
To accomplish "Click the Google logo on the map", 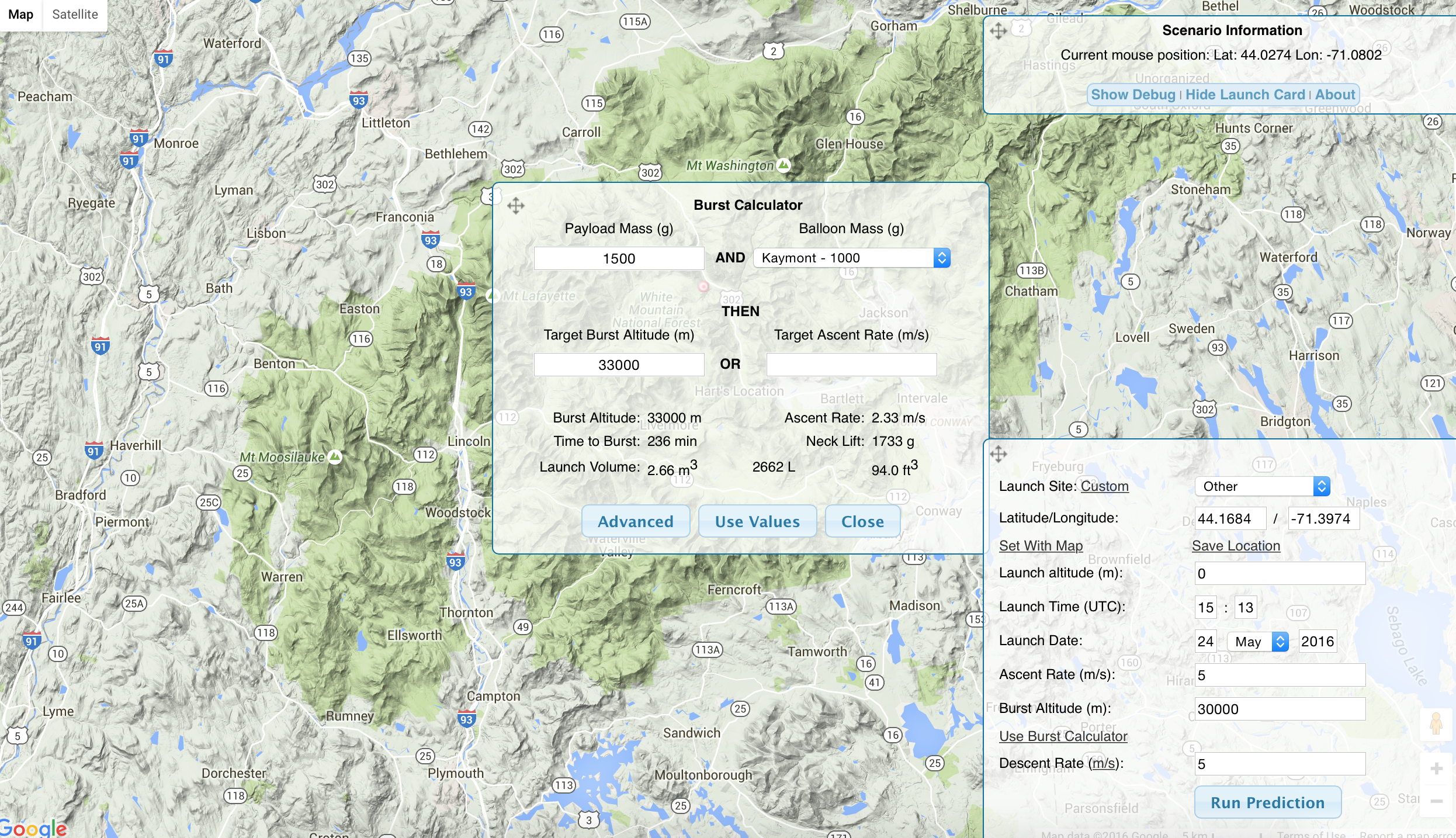I will tap(33, 827).
